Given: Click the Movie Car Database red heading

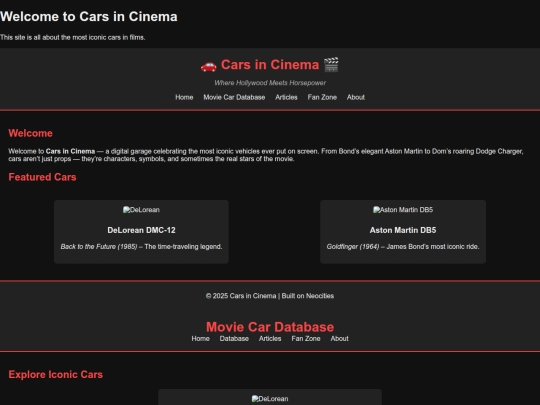Looking at the screenshot, I should click(270, 327).
